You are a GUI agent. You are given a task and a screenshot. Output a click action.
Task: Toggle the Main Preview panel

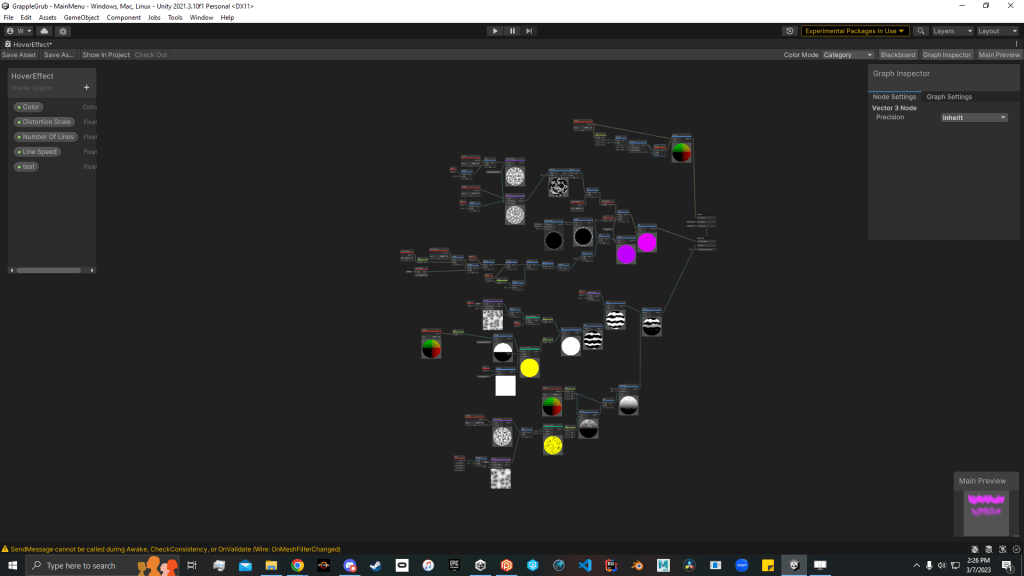(999, 55)
